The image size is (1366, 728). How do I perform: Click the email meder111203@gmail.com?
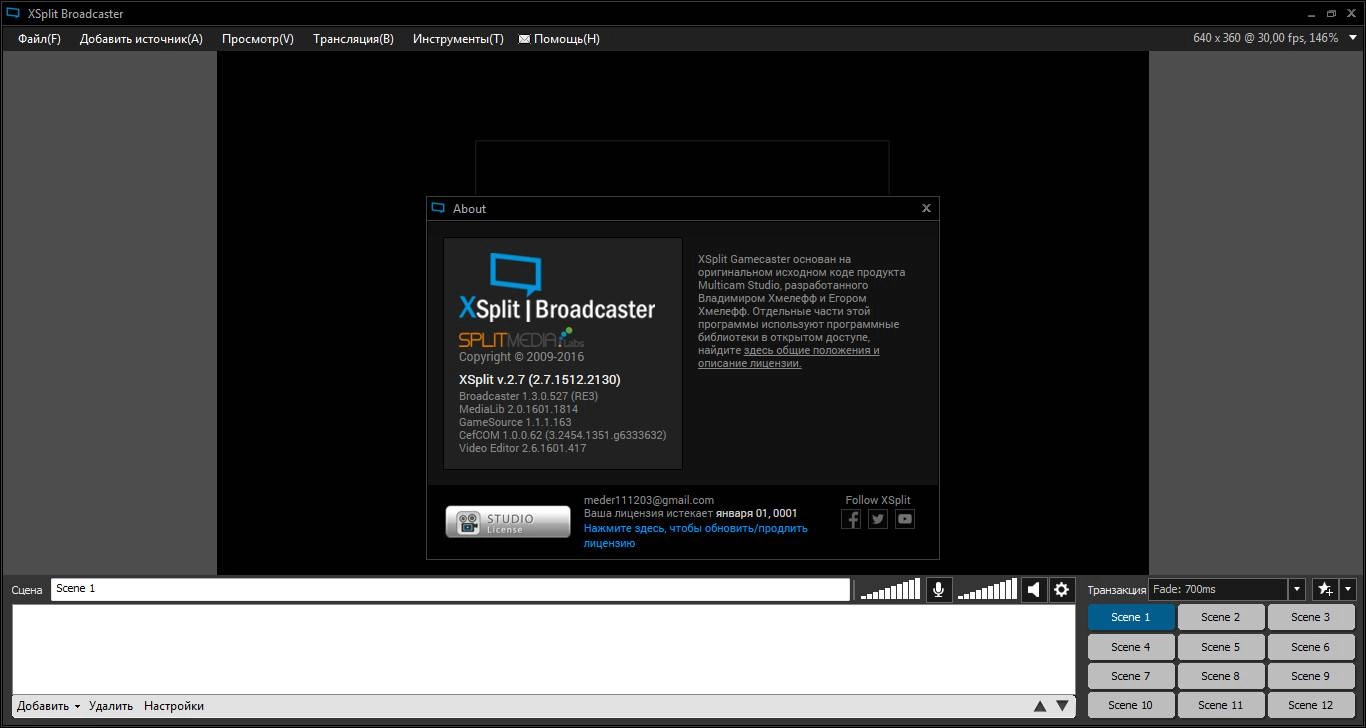(x=649, y=500)
